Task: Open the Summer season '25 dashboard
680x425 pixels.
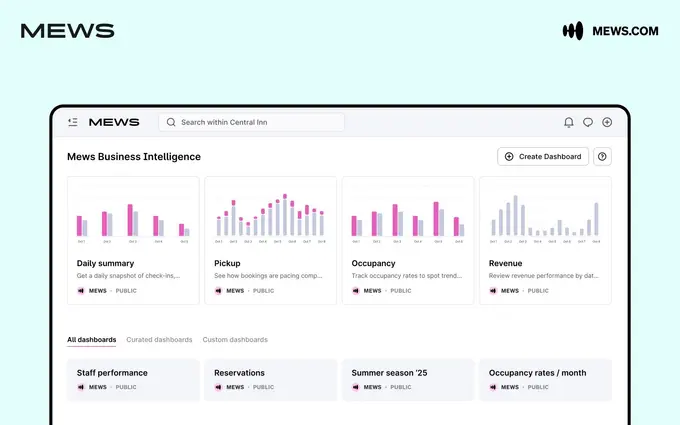Action: [408, 379]
